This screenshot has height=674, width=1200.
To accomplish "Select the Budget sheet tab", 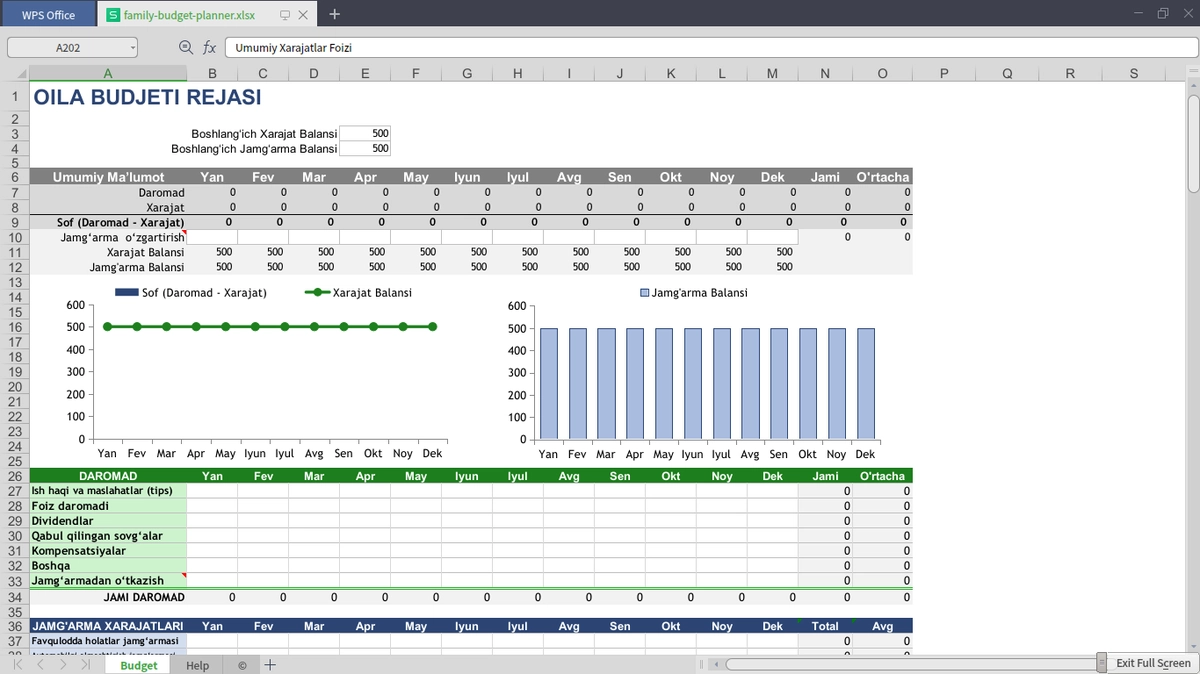I will 139,665.
